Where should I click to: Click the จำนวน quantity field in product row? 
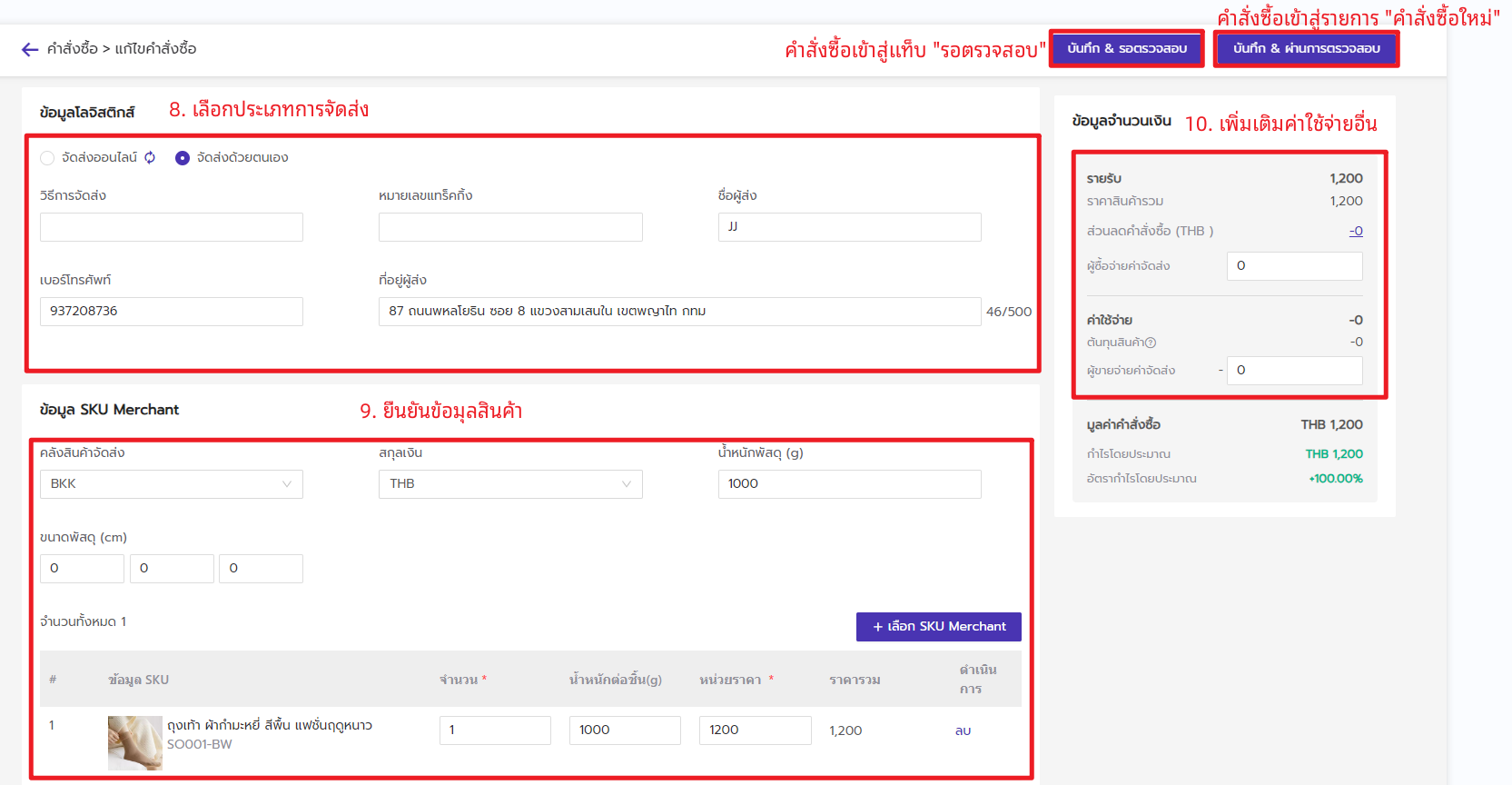[495, 730]
